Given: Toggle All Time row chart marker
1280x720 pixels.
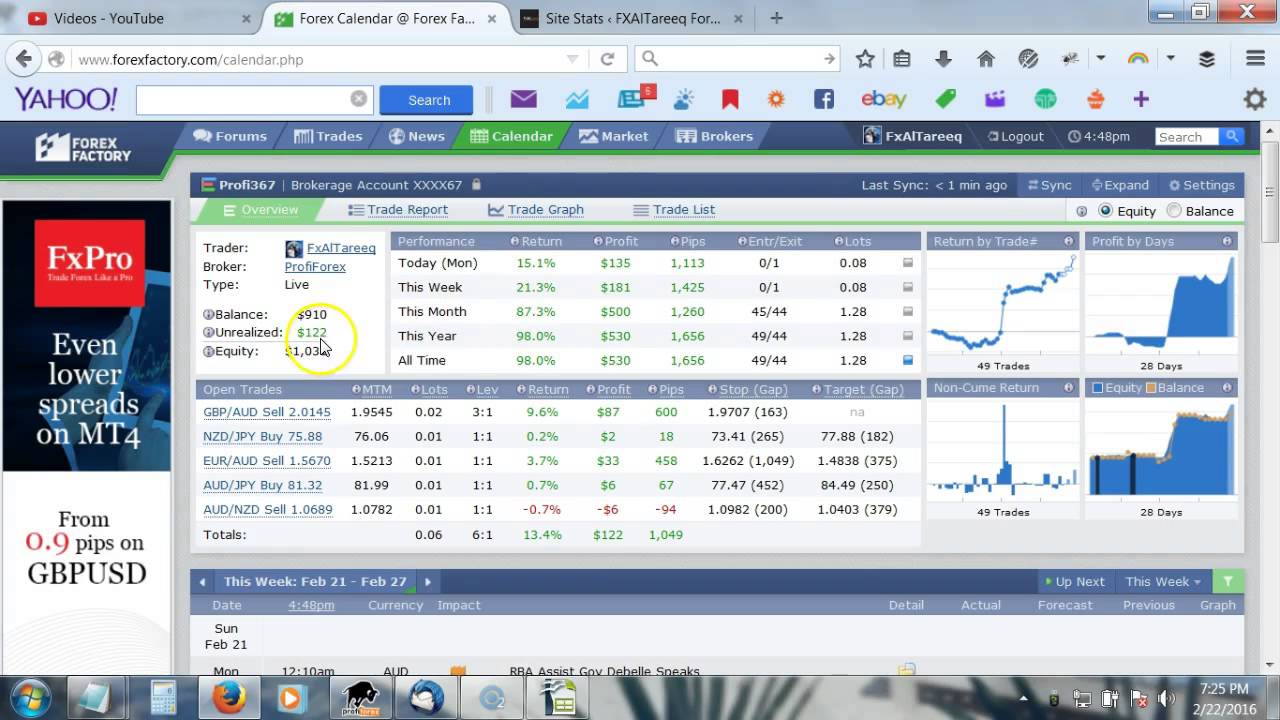Looking at the screenshot, I should [x=908, y=360].
